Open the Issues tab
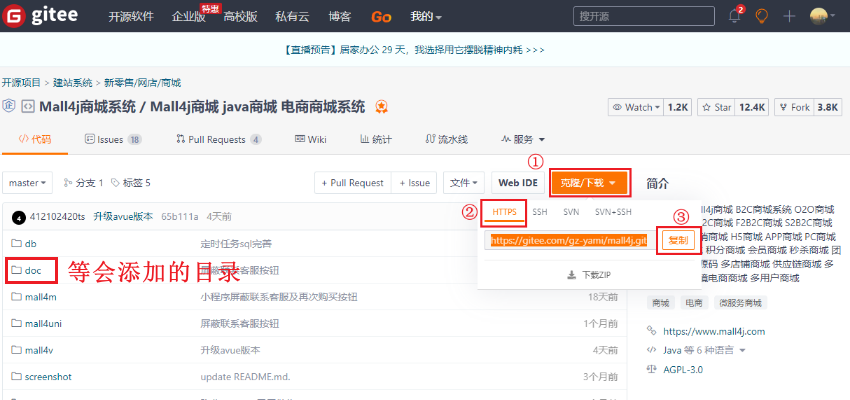This screenshot has width=850, height=400. click(113, 140)
